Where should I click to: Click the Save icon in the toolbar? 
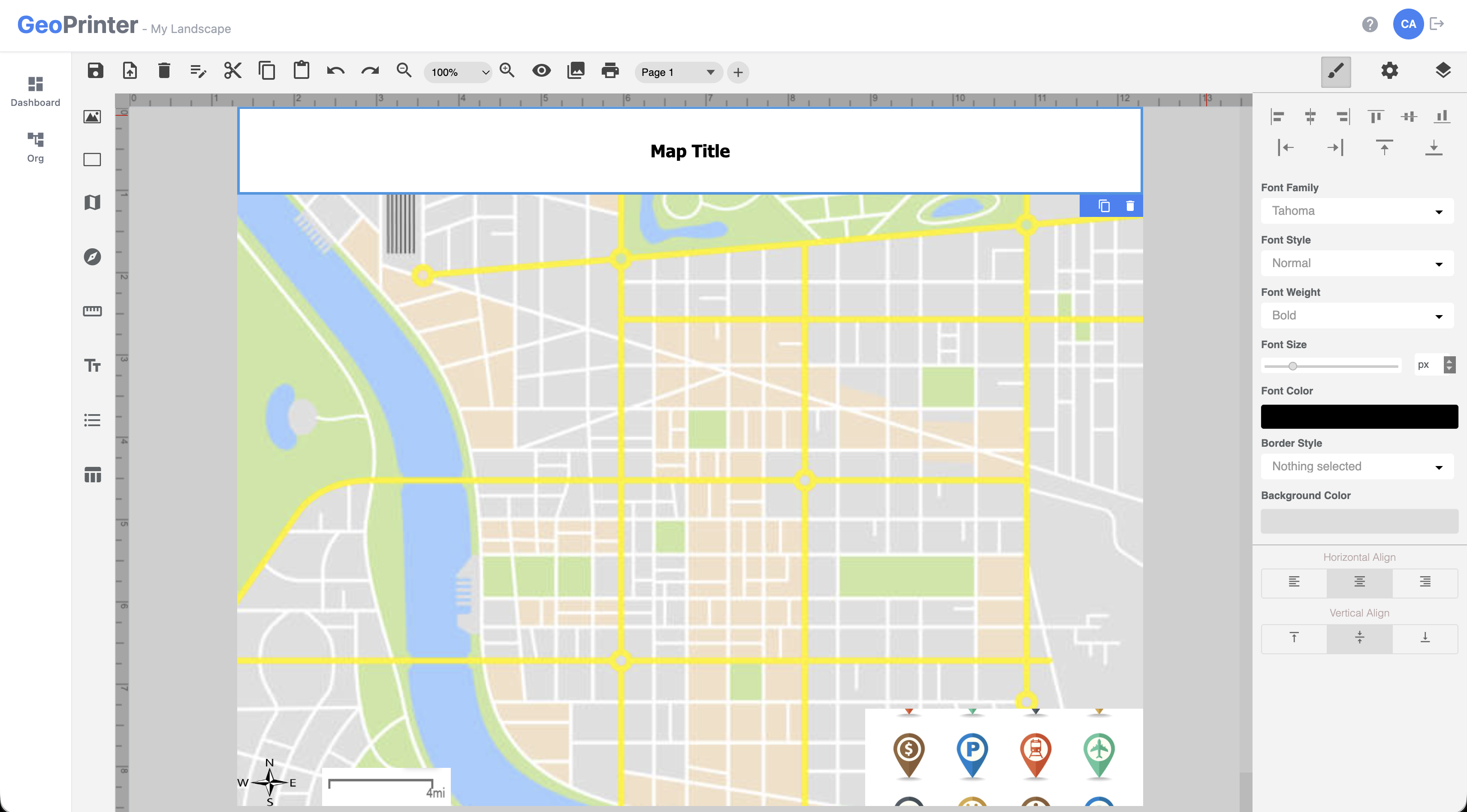coord(95,71)
